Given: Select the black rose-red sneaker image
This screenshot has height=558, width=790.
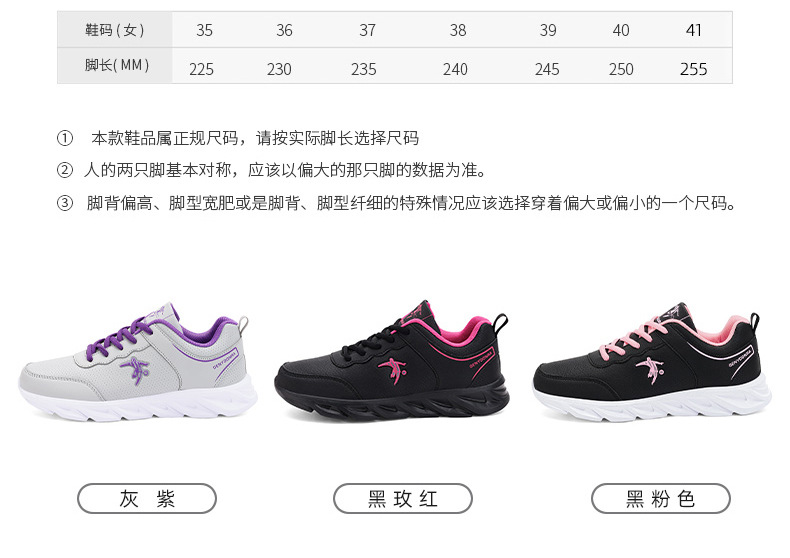Looking at the screenshot, I should 392,361.
